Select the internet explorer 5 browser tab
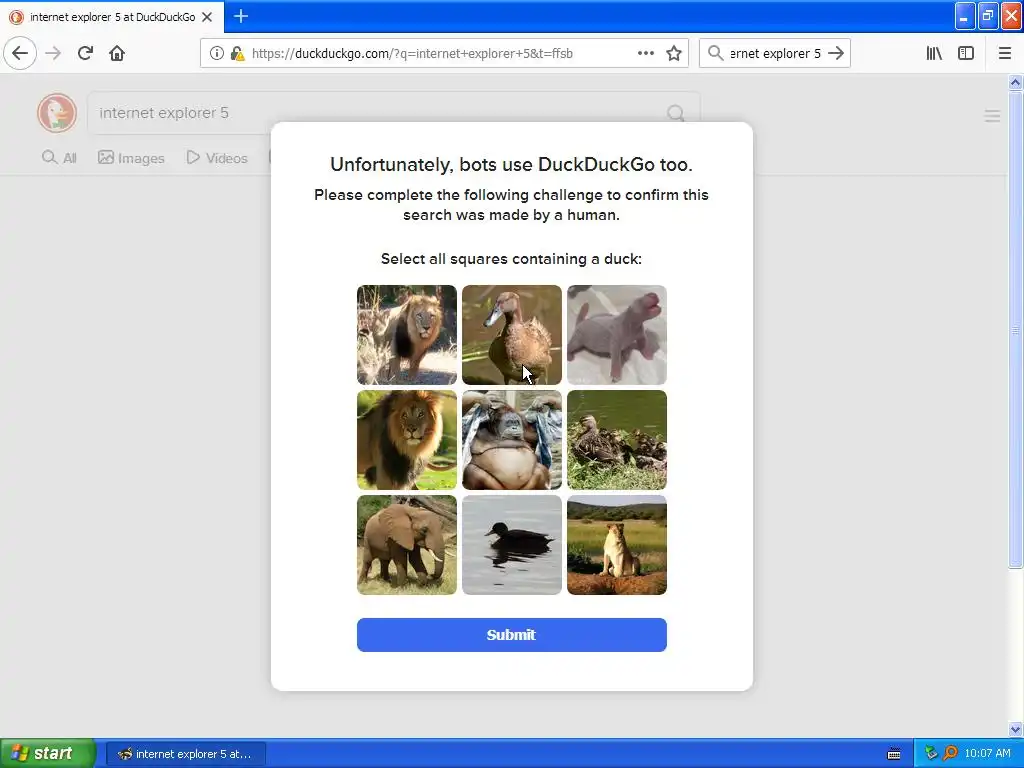 coord(112,17)
